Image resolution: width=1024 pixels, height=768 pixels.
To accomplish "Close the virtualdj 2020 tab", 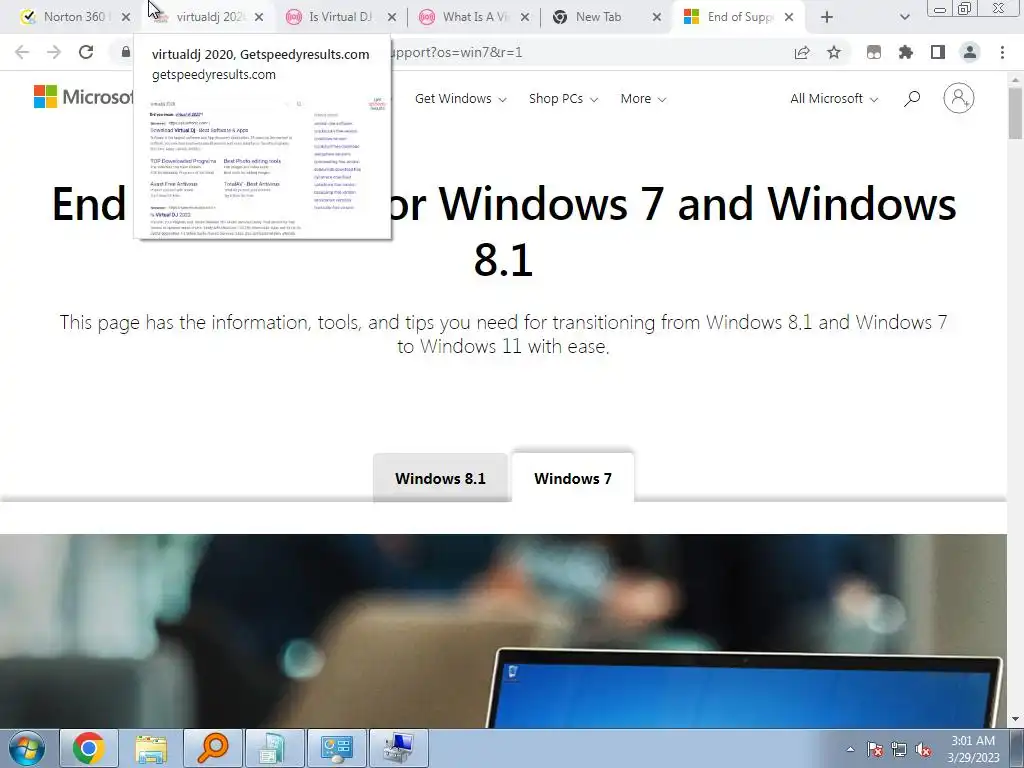I will click(259, 17).
